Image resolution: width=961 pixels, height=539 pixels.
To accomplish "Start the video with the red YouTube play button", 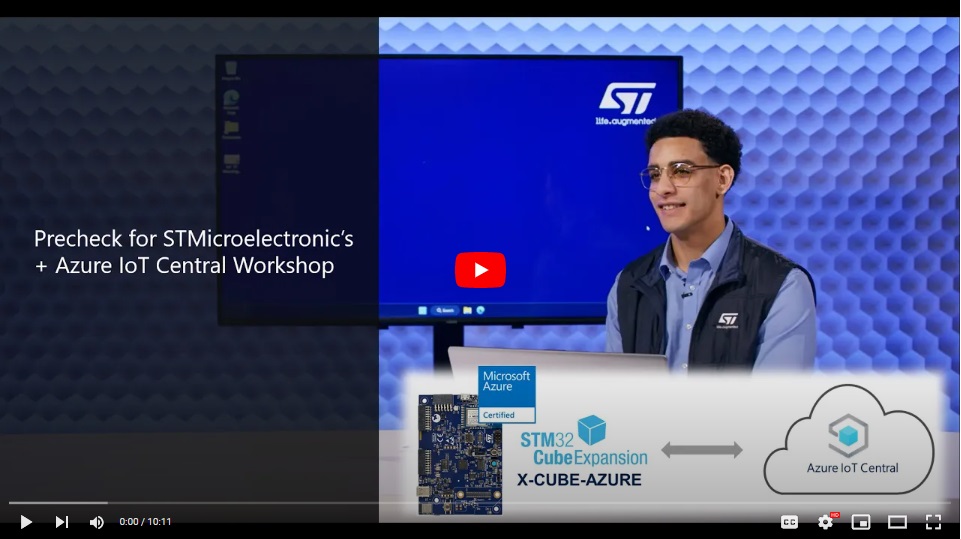I will coord(480,270).
